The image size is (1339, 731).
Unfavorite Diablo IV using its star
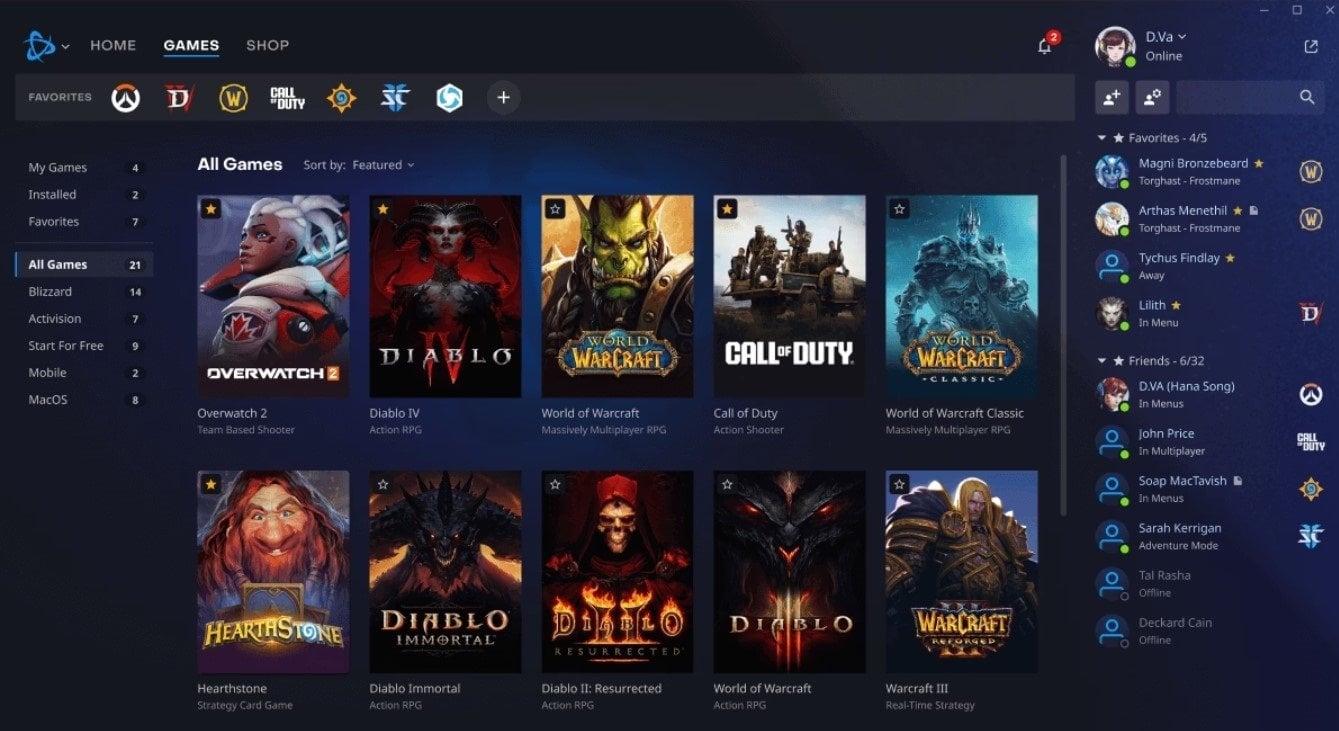point(383,209)
